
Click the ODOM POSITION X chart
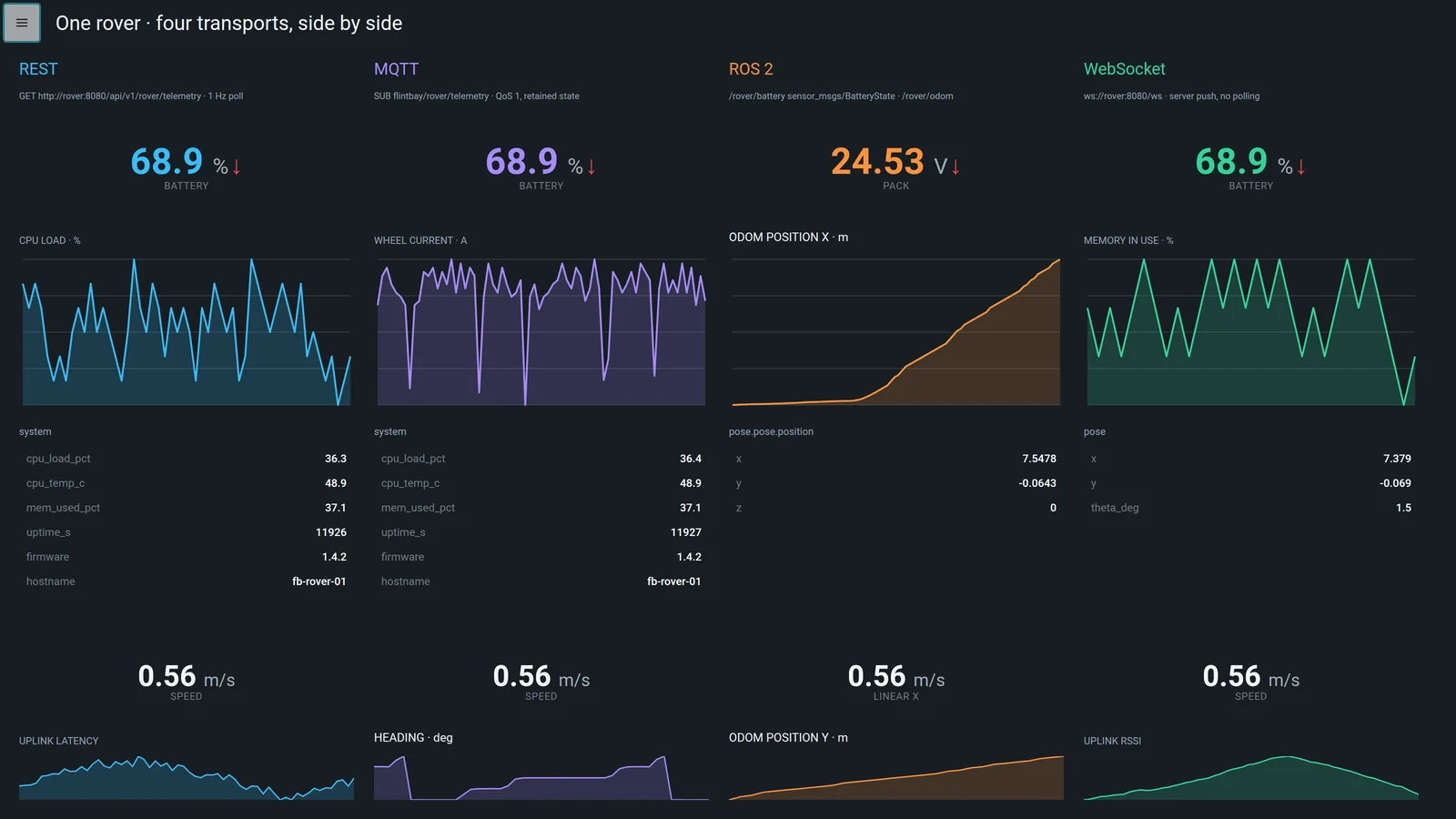pyautogui.click(x=896, y=332)
